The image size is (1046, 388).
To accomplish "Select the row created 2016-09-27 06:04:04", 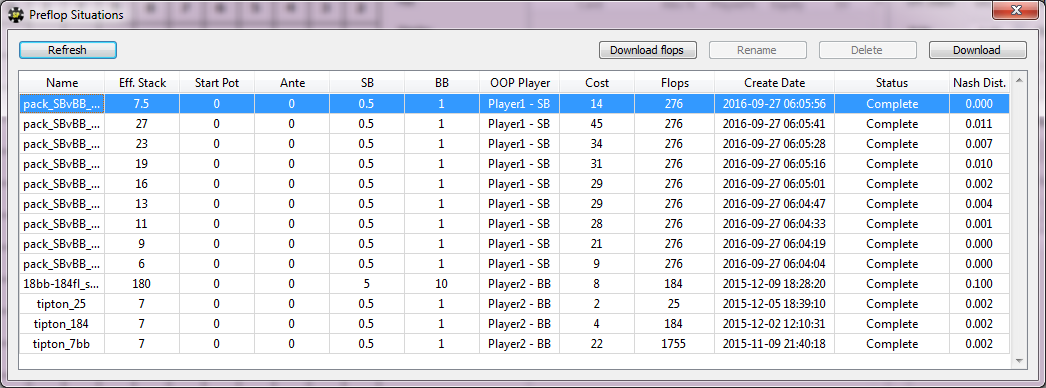I will [514, 264].
